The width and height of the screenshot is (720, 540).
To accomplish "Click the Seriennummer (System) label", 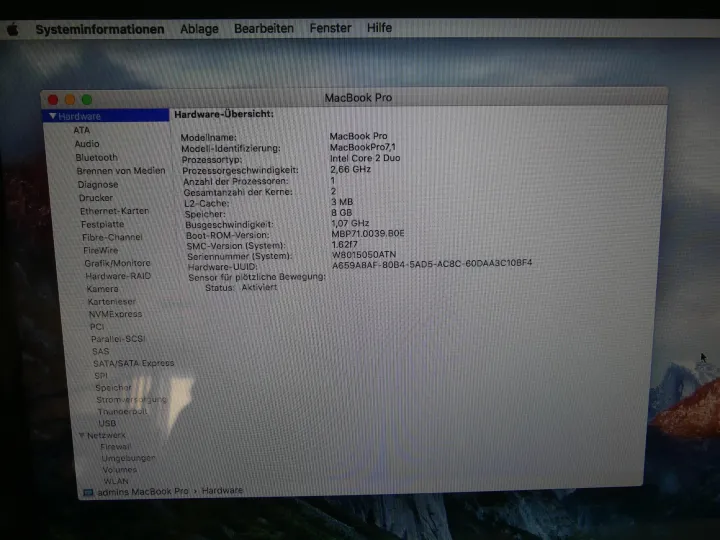I will 239,256.
